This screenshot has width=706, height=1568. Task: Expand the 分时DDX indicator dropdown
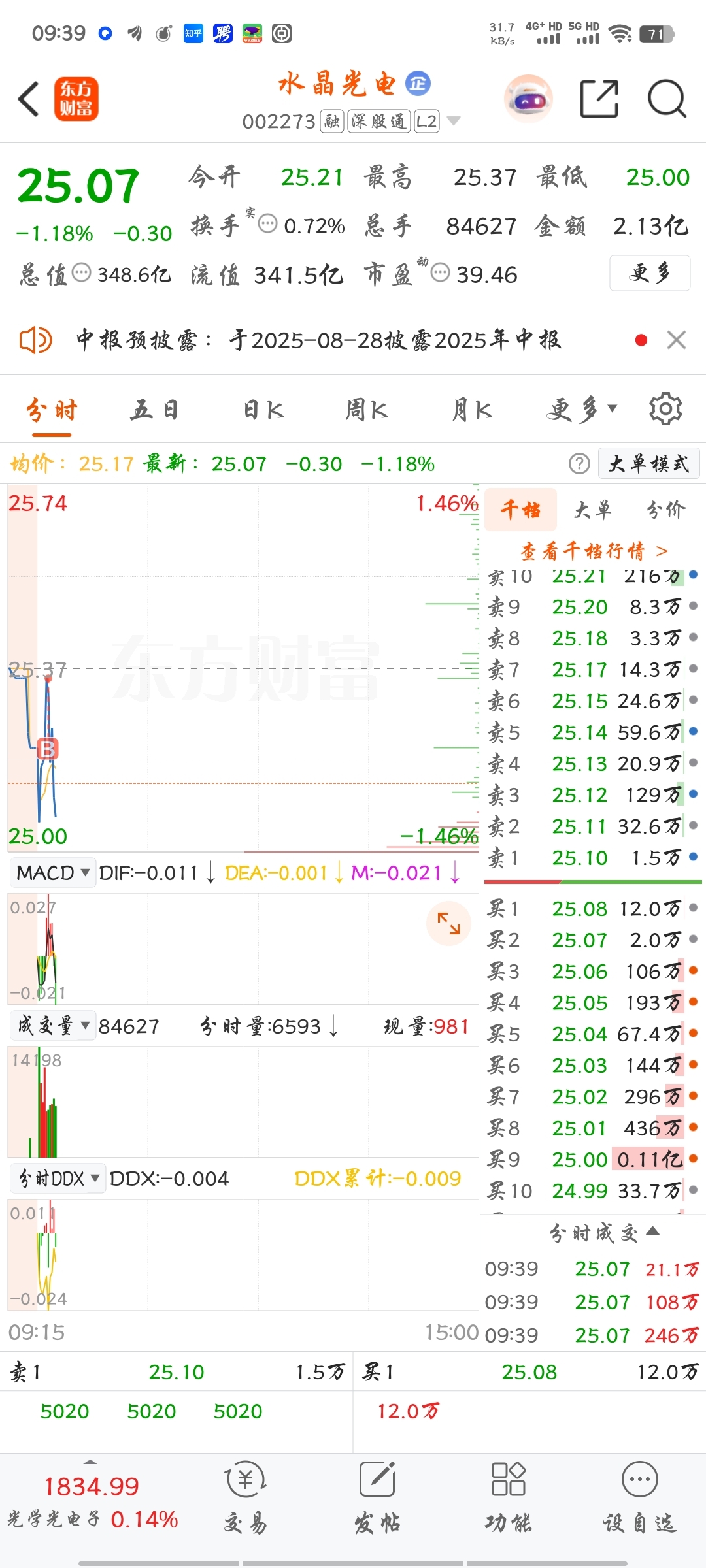tap(58, 1179)
